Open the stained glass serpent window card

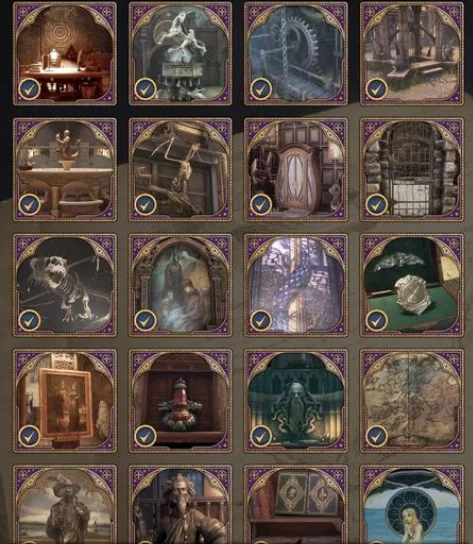coord(296,285)
